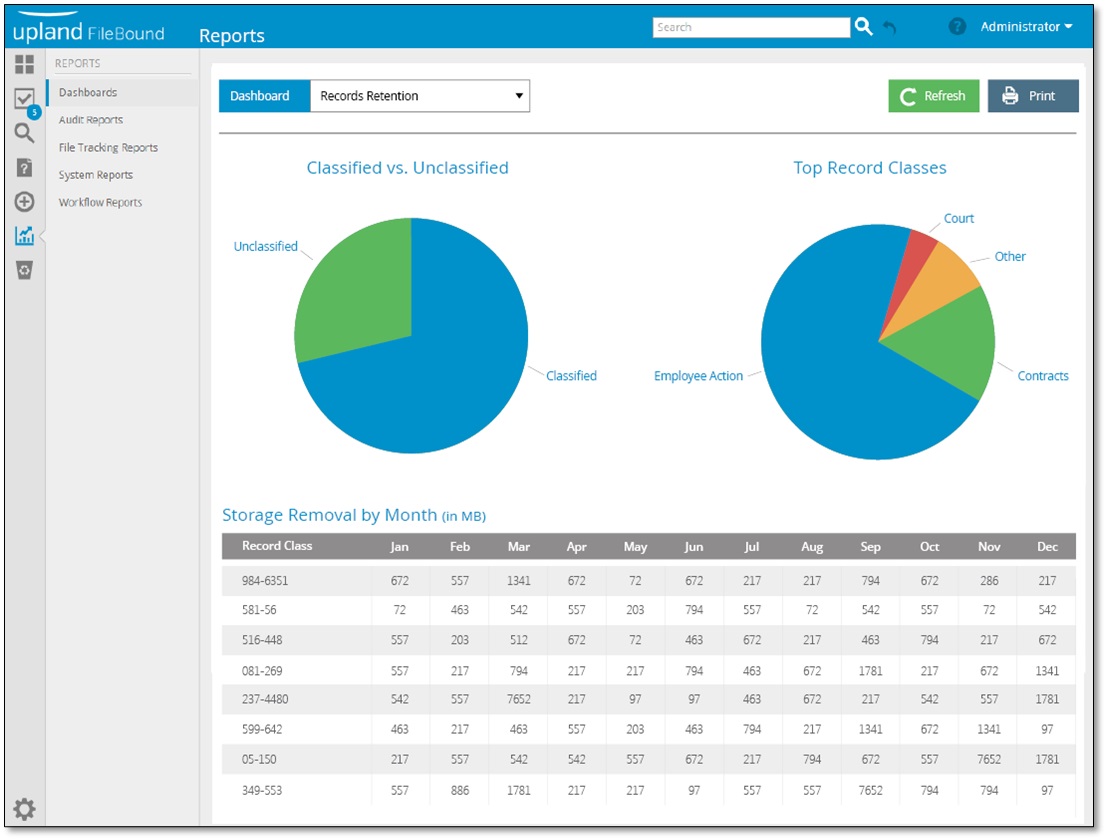The image size is (1107, 840).
Task: Select the reports chart icon in sidebar
Action: [24, 236]
